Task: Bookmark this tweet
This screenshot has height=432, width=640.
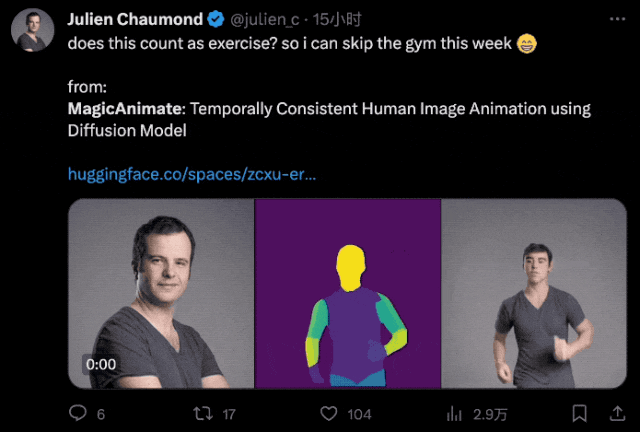Action: (x=579, y=413)
